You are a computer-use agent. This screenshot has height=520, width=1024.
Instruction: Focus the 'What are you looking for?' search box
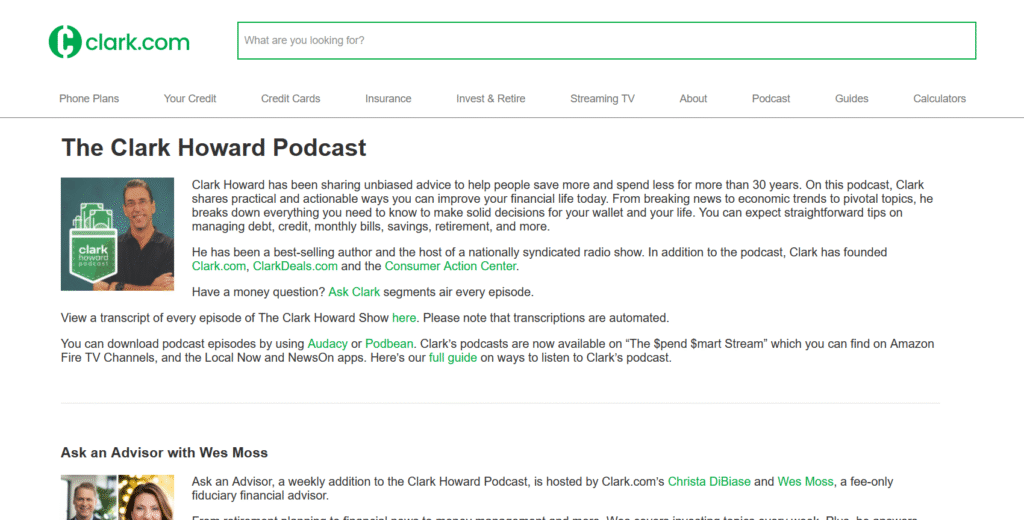606,41
